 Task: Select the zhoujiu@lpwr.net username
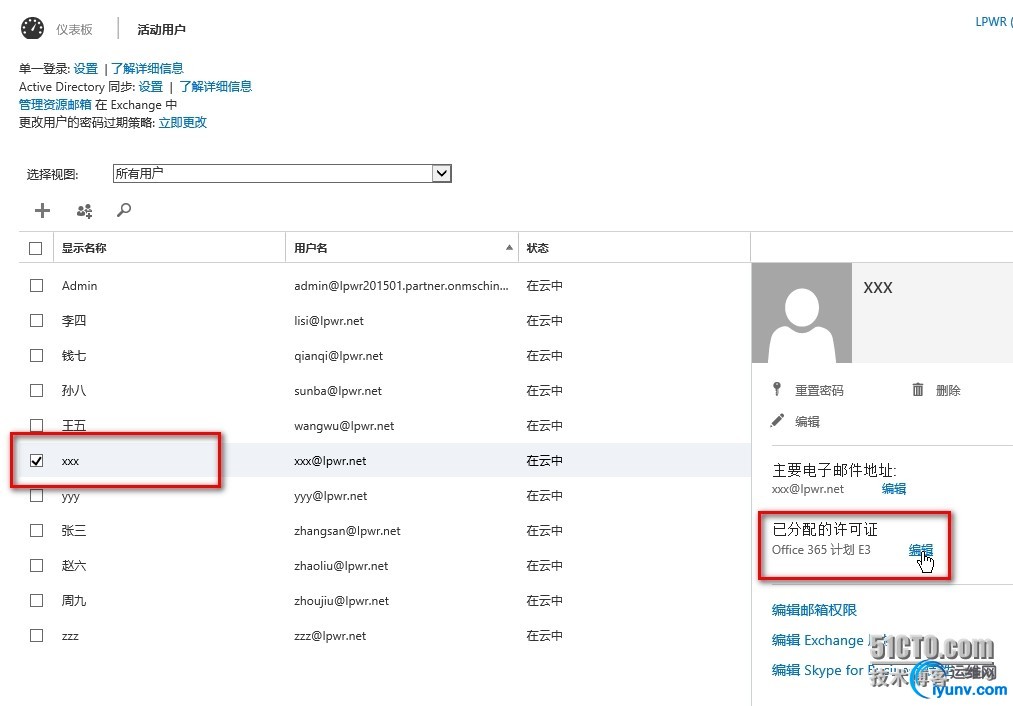point(342,601)
